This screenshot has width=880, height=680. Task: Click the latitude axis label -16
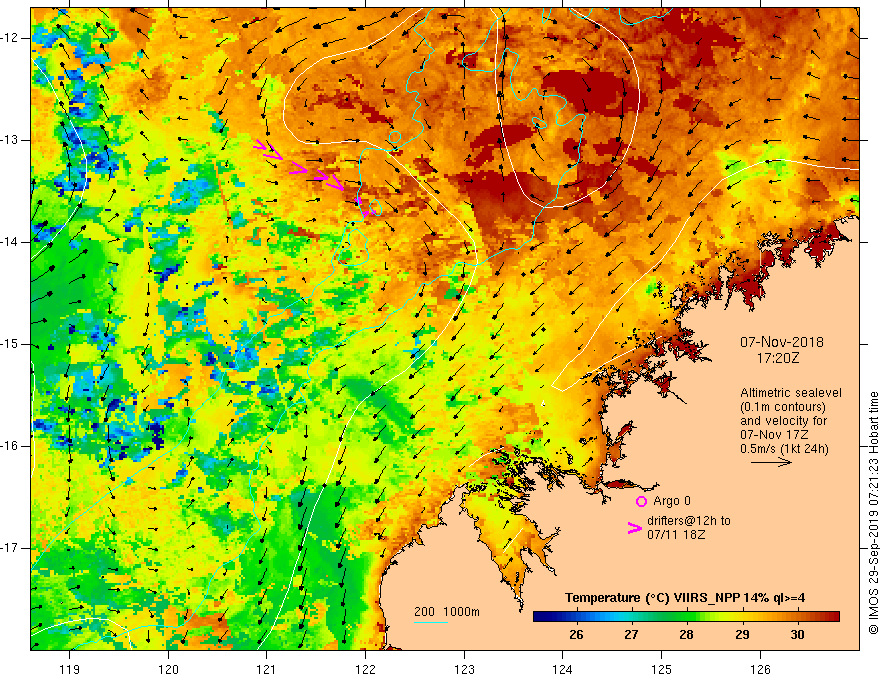10,446
